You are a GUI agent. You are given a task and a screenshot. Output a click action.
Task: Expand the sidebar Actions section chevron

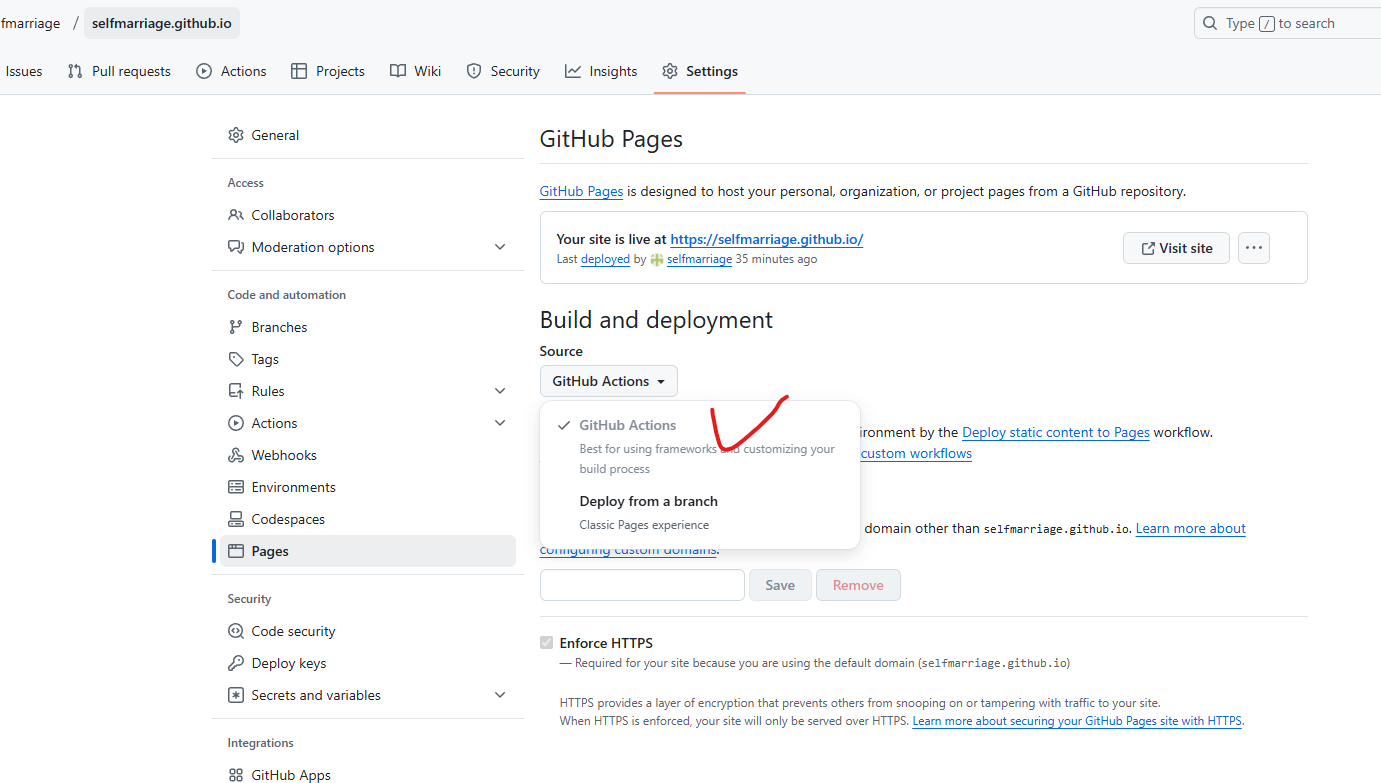(x=500, y=423)
